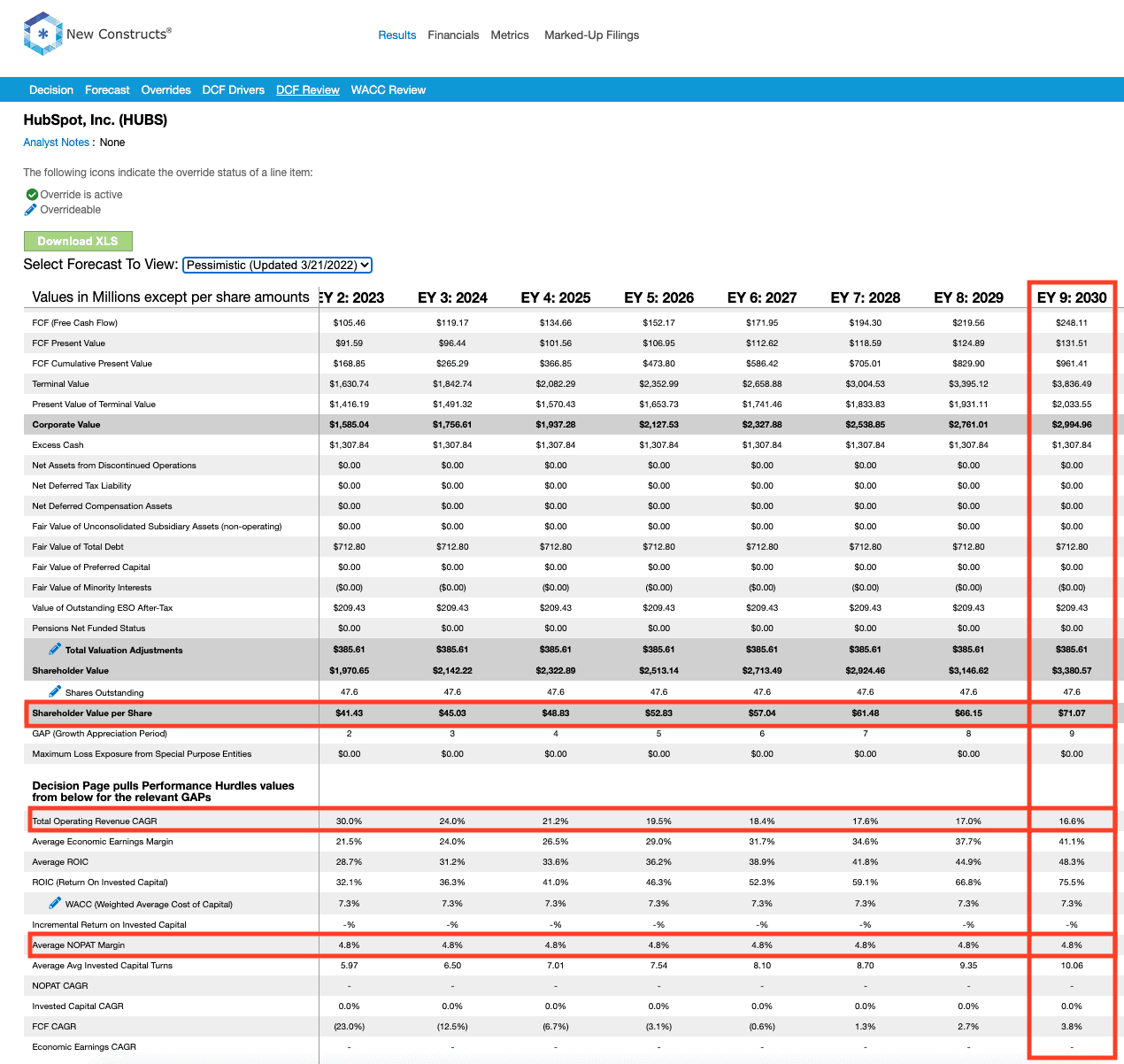Click the Economic Earnings CAGR row label
The image size is (1124, 1064).
[x=84, y=1047]
